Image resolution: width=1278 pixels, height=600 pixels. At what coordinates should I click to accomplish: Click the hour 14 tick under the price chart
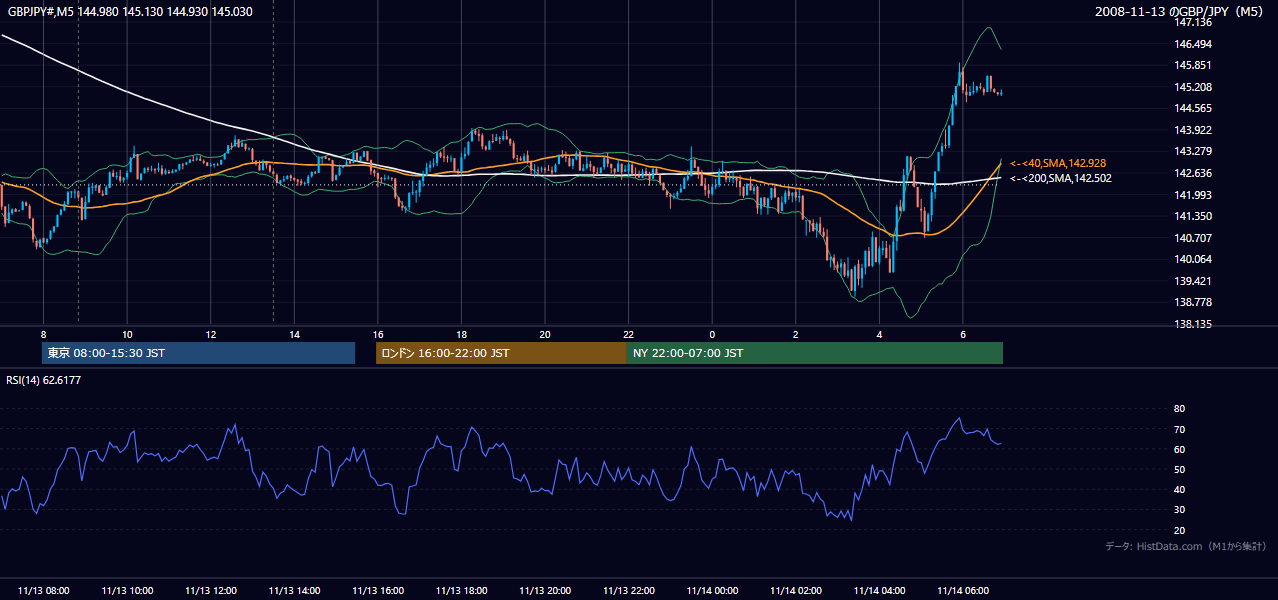tap(294, 334)
